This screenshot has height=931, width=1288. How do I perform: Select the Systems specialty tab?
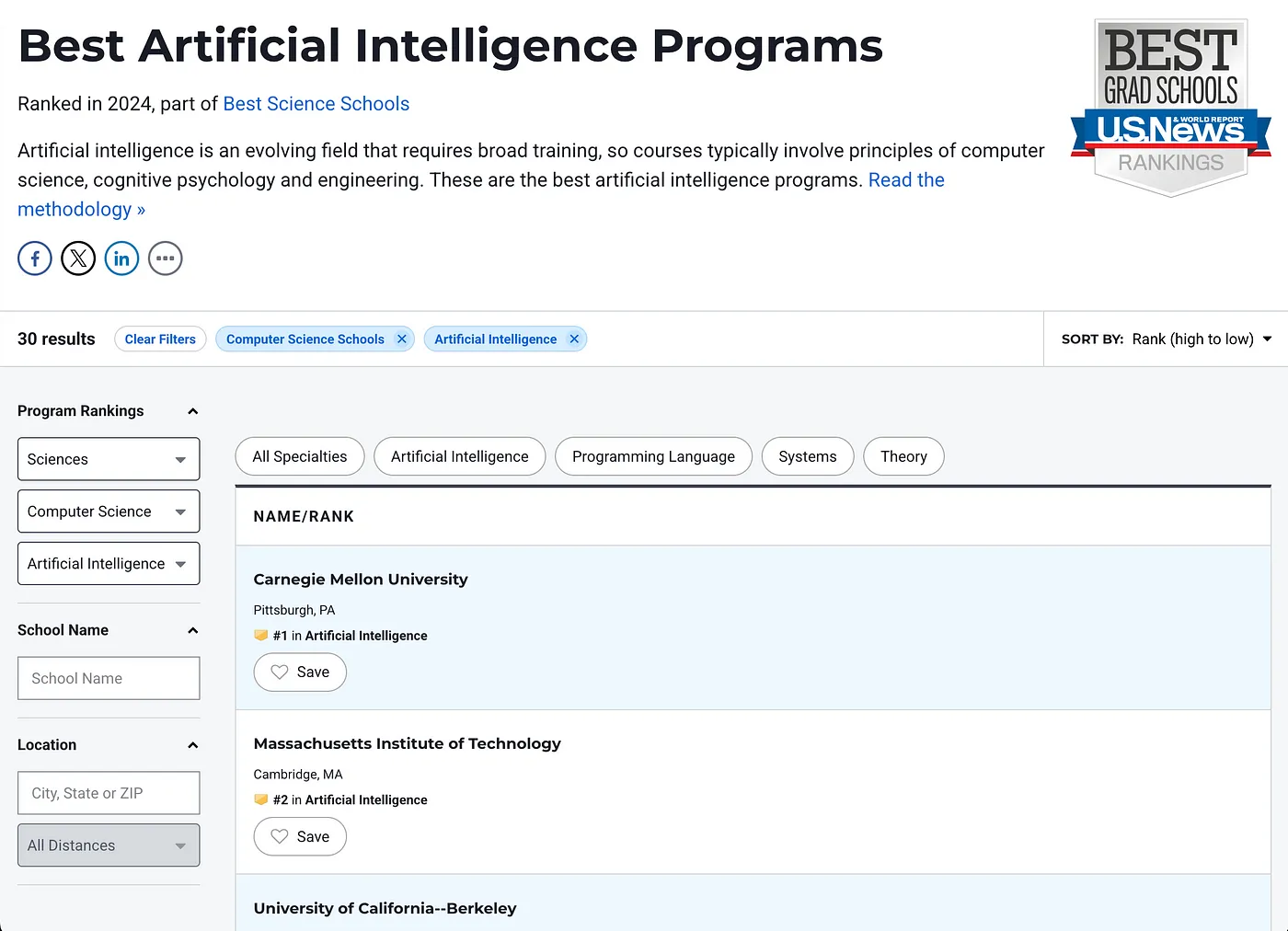(808, 456)
